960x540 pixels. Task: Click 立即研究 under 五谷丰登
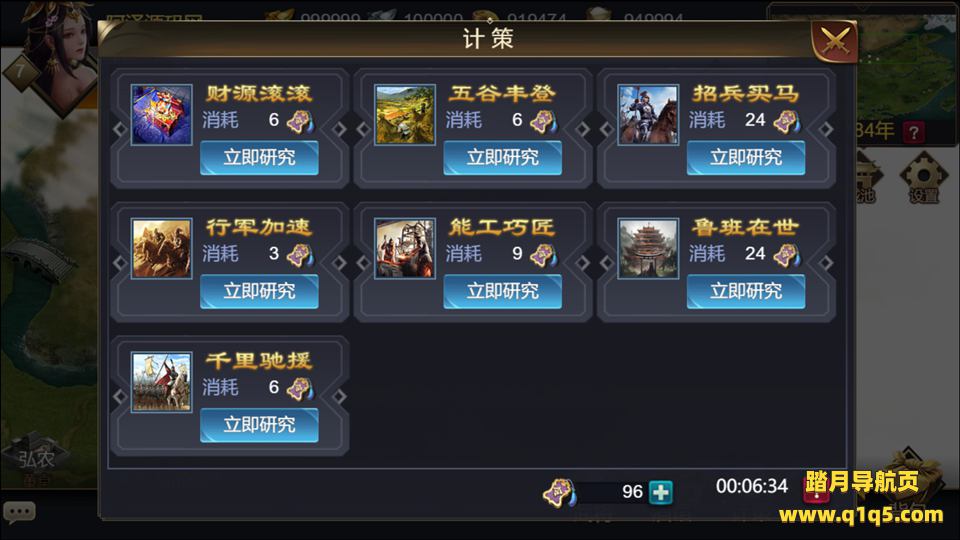tap(502, 158)
